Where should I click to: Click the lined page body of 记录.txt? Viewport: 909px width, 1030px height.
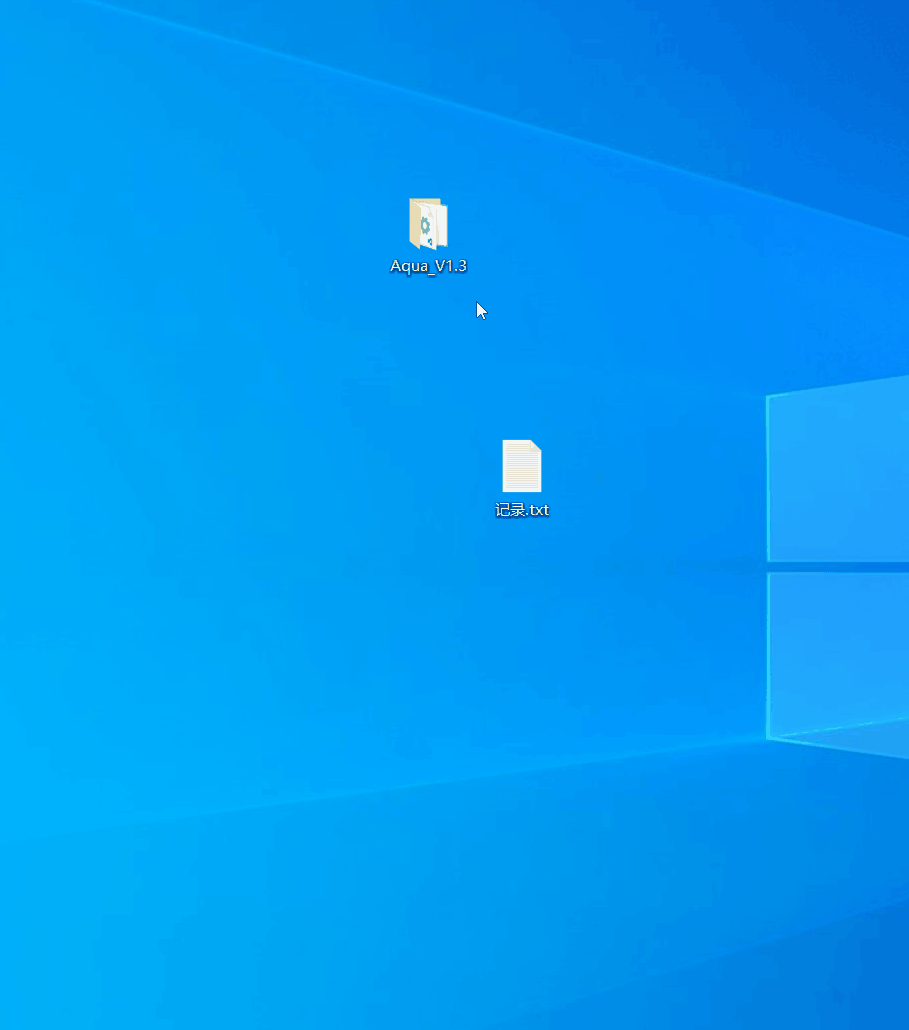pos(520,472)
